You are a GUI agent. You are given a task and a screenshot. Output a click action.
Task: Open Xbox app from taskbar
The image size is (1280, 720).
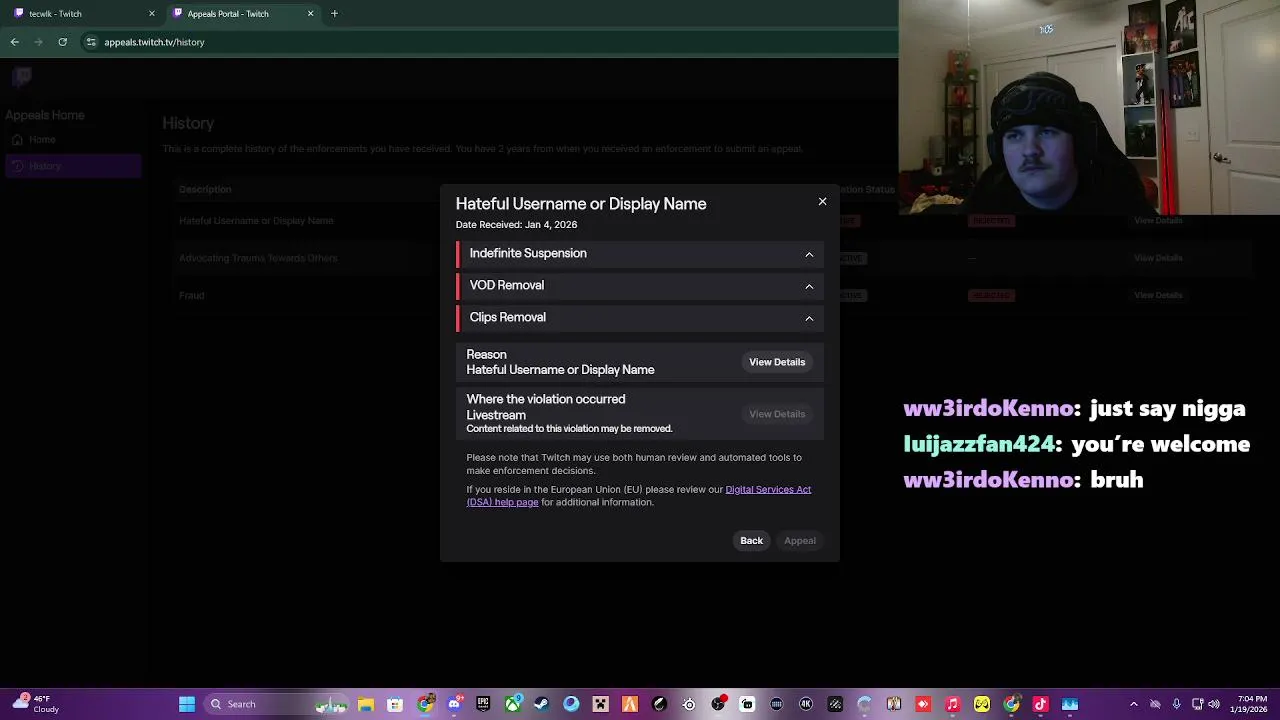[512, 704]
